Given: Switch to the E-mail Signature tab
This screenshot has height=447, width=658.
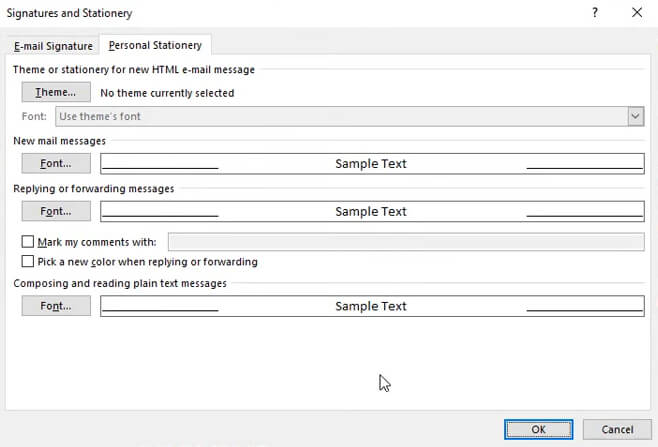Looking at the screenshot, I should point(53,46).
